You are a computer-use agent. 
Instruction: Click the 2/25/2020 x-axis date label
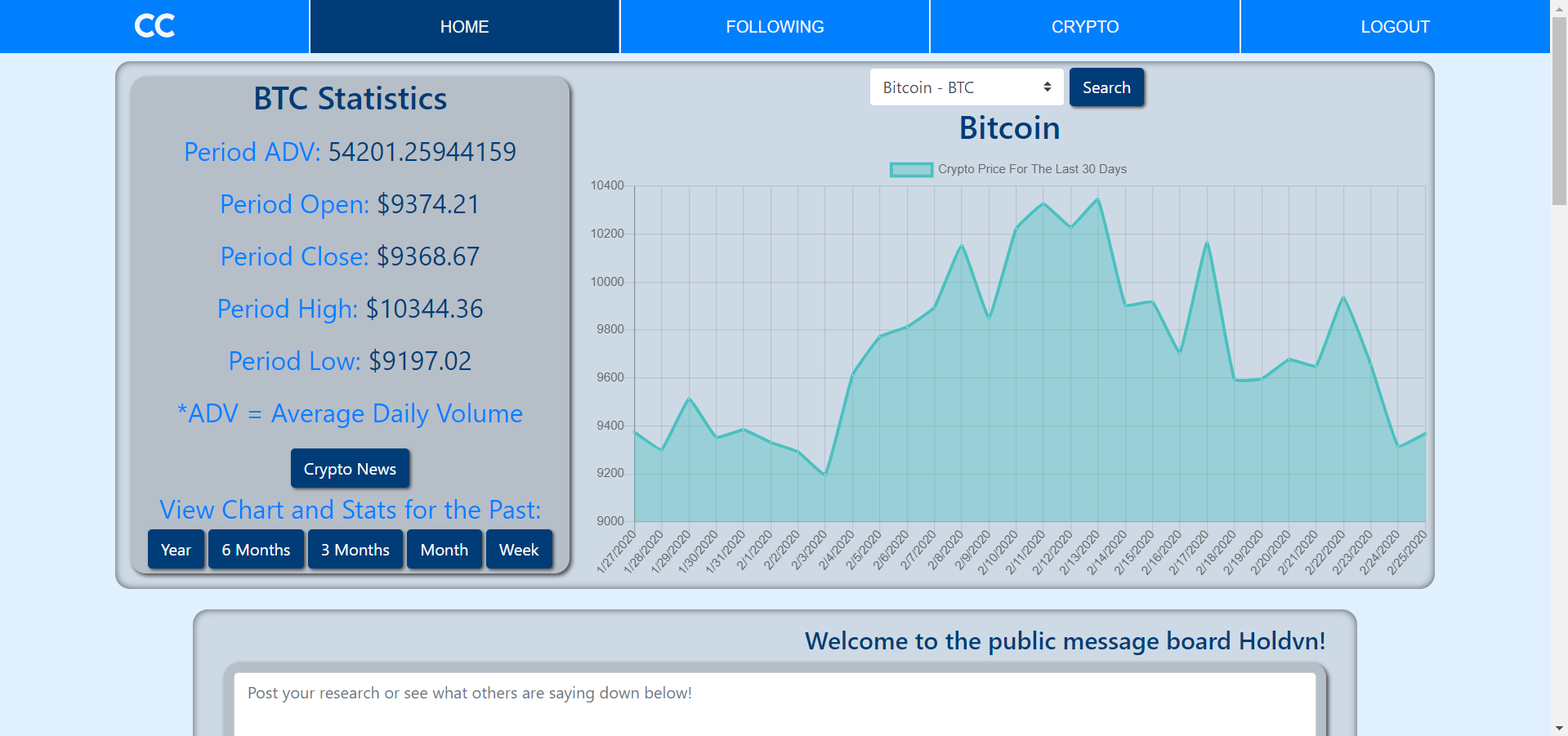click(1407, 552)
